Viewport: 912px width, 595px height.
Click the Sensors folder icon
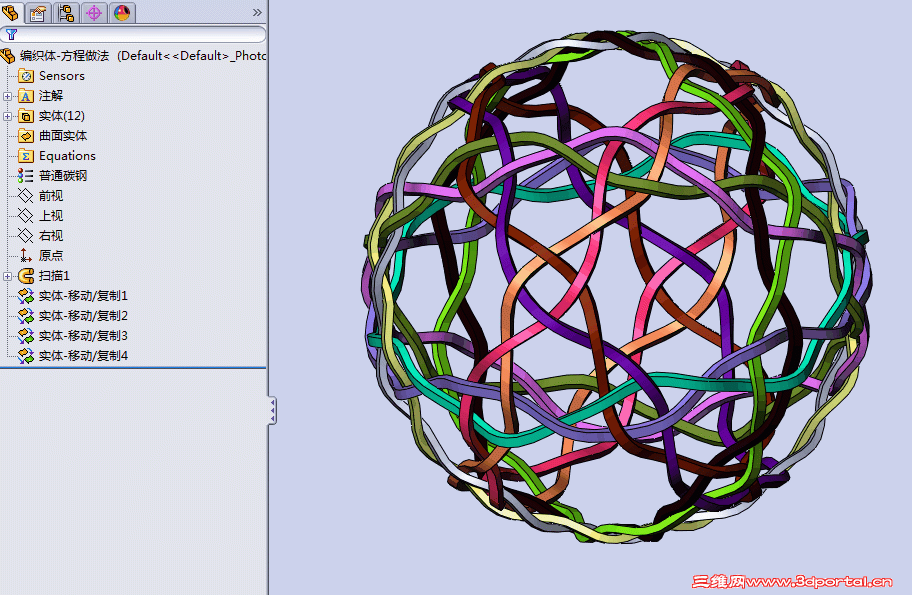pos(26,76)
